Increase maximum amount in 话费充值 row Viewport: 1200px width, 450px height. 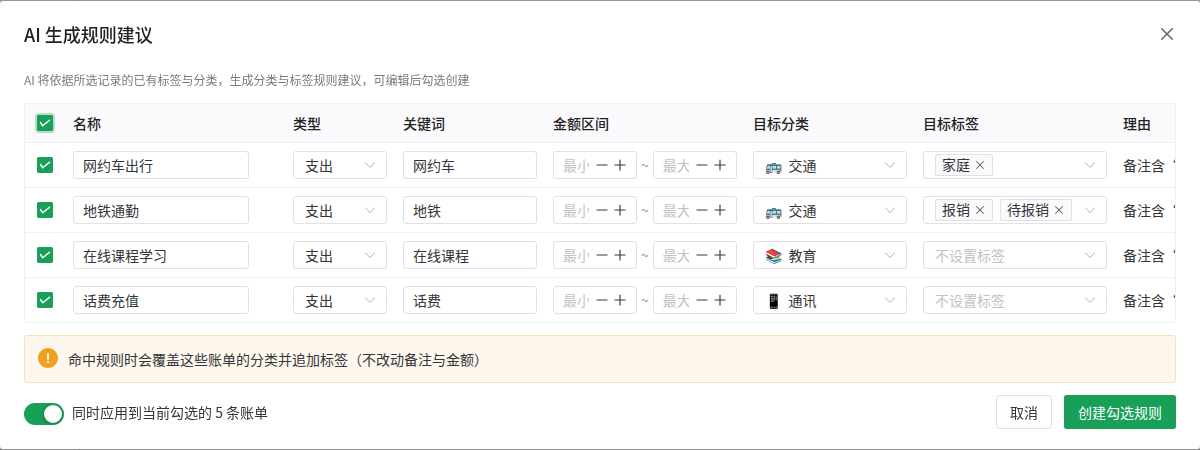[x=720, y=300]
